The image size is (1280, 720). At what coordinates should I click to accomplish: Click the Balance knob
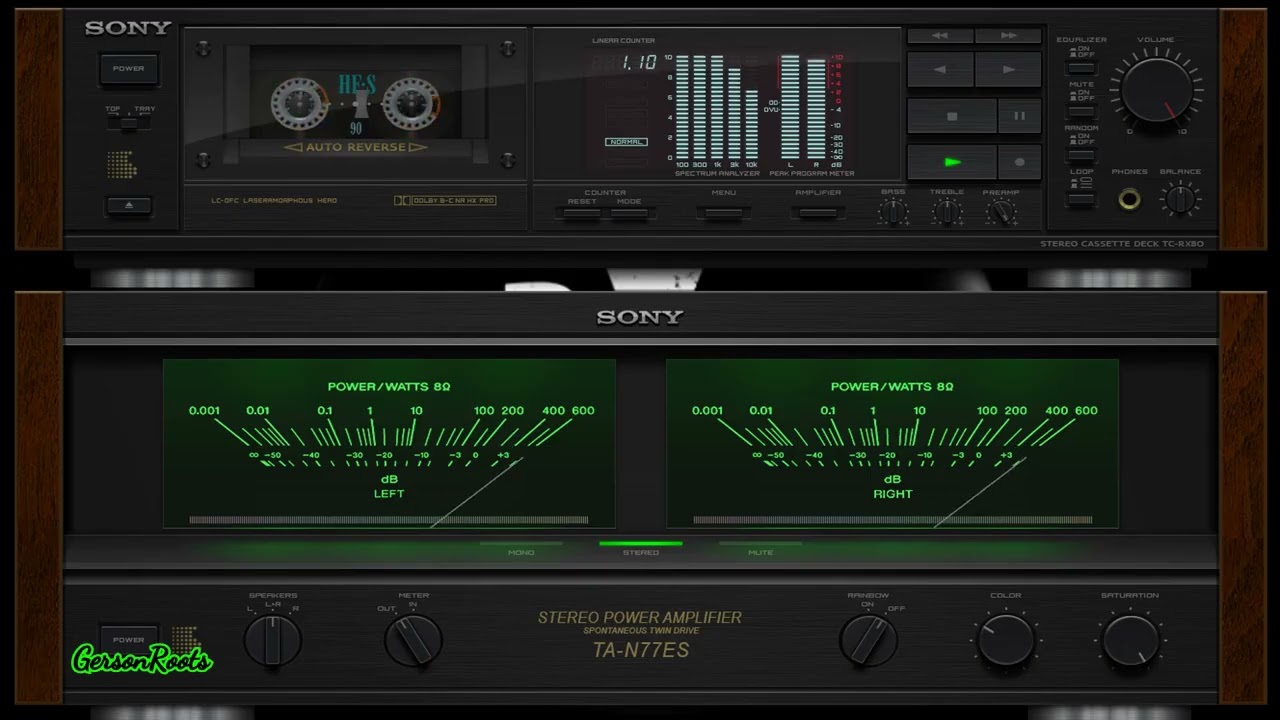(1180, 199)
